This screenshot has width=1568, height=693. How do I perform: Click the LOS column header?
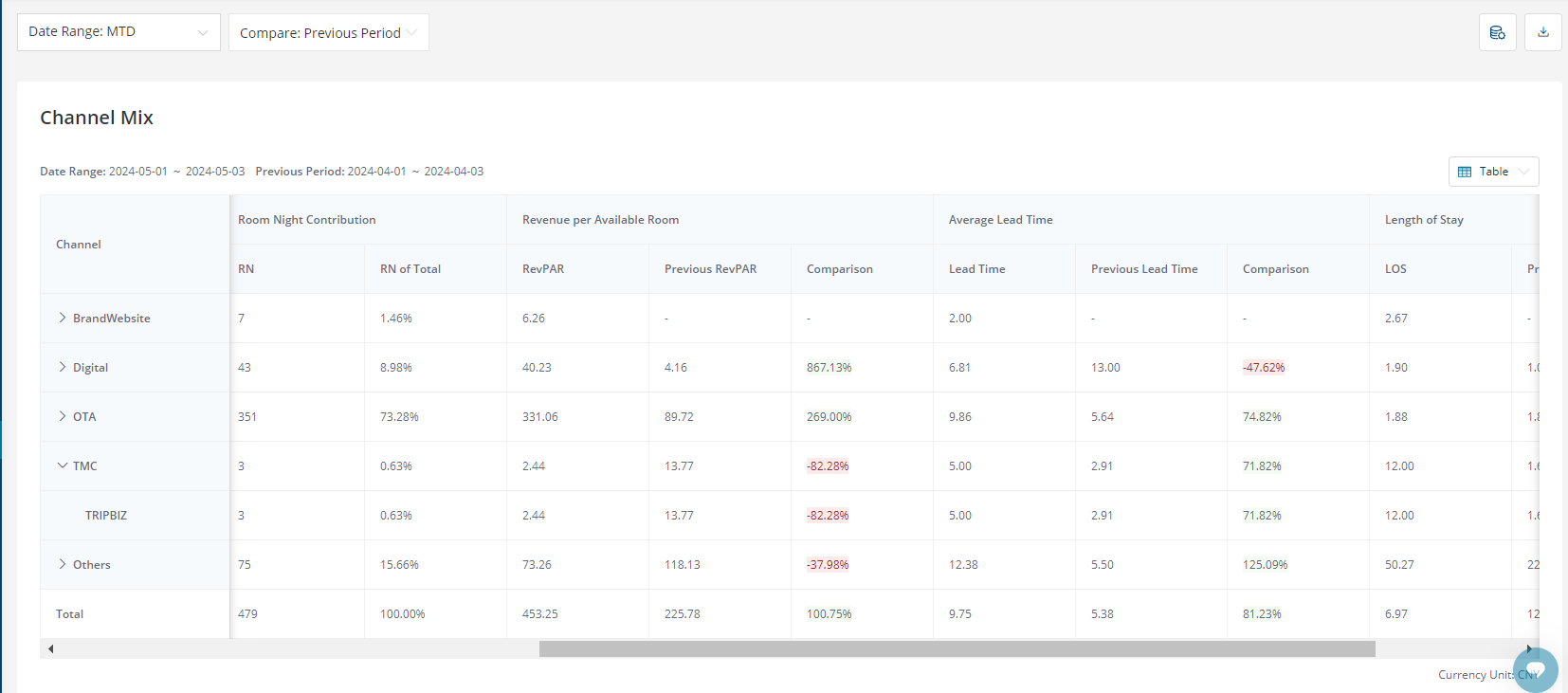click(1395, 269)
